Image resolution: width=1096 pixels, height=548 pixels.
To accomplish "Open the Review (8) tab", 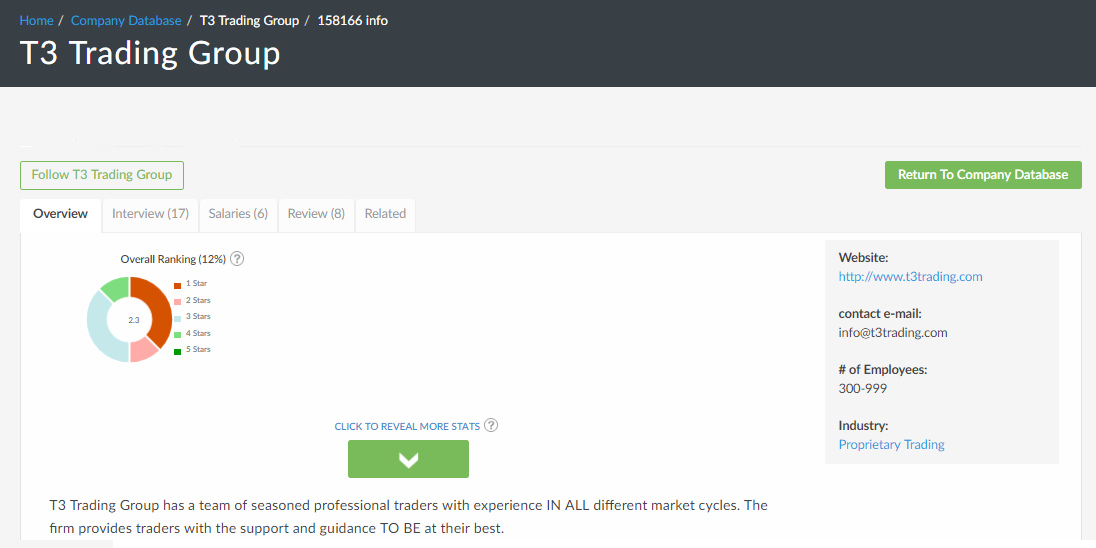I will [x=316, y=214].
